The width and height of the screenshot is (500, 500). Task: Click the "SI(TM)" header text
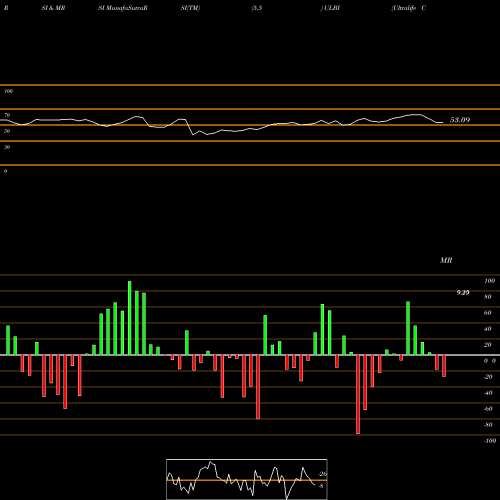[190, 8]
